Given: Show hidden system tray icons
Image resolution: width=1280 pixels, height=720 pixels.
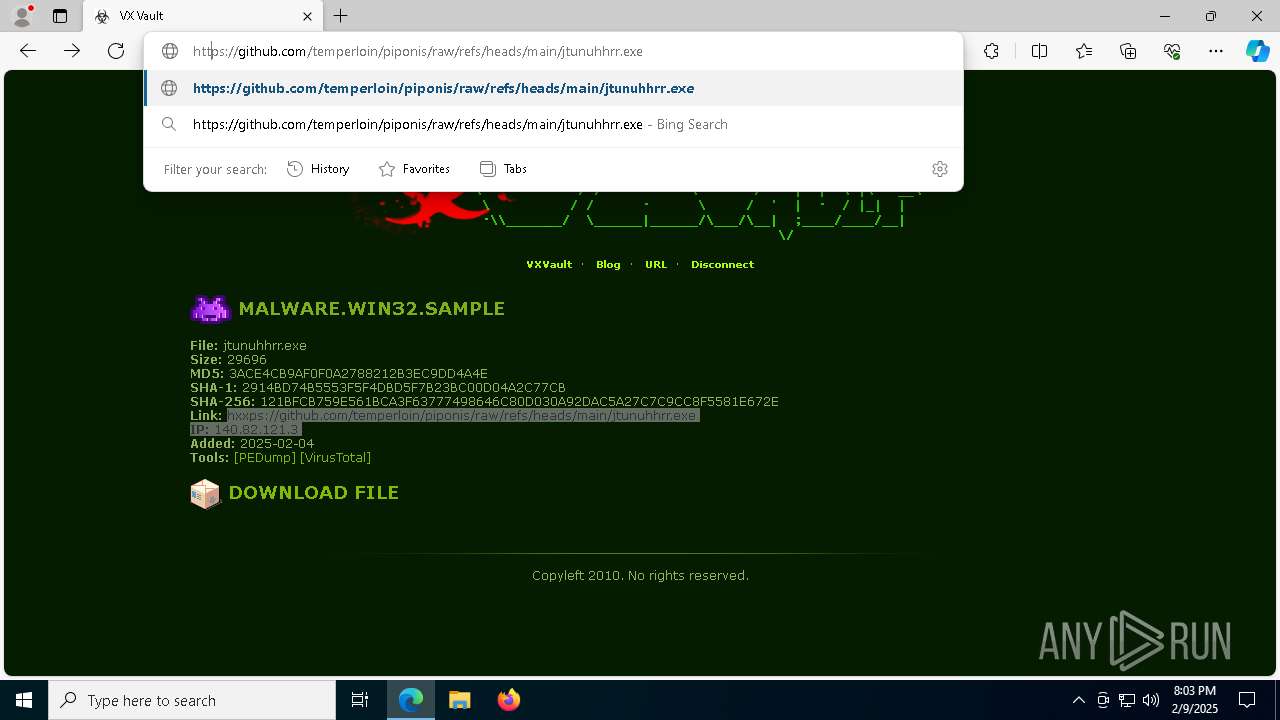Looking at the screenshot, I should (x=1078, y=700).
